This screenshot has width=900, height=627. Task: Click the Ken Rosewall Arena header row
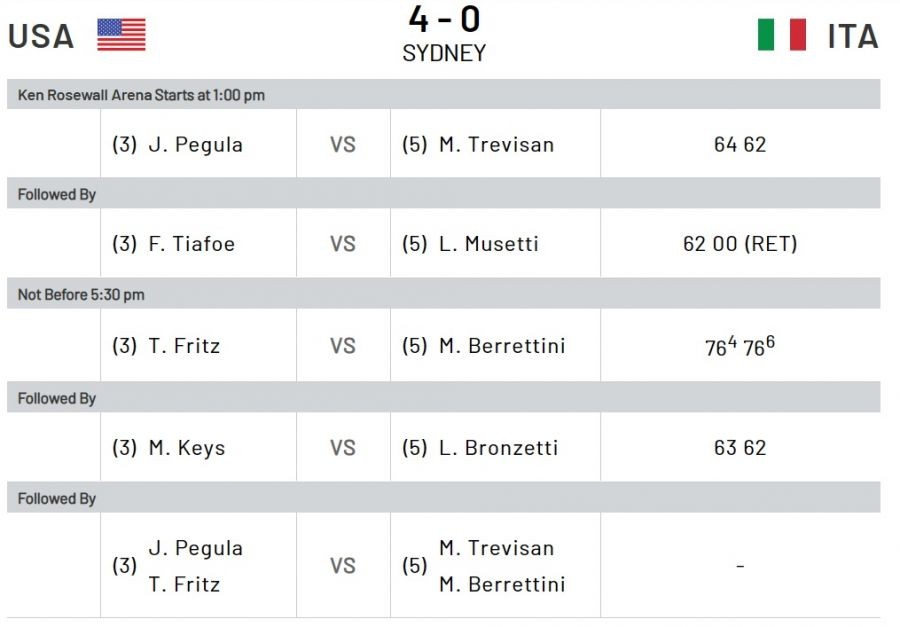[x=443, y=94]
